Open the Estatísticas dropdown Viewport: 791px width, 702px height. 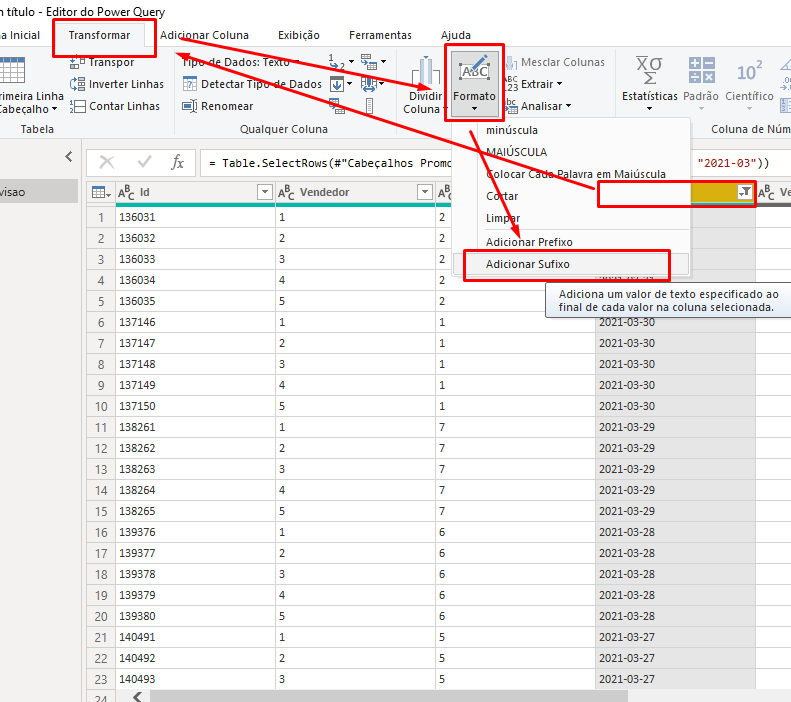click(x=649, y=85)
